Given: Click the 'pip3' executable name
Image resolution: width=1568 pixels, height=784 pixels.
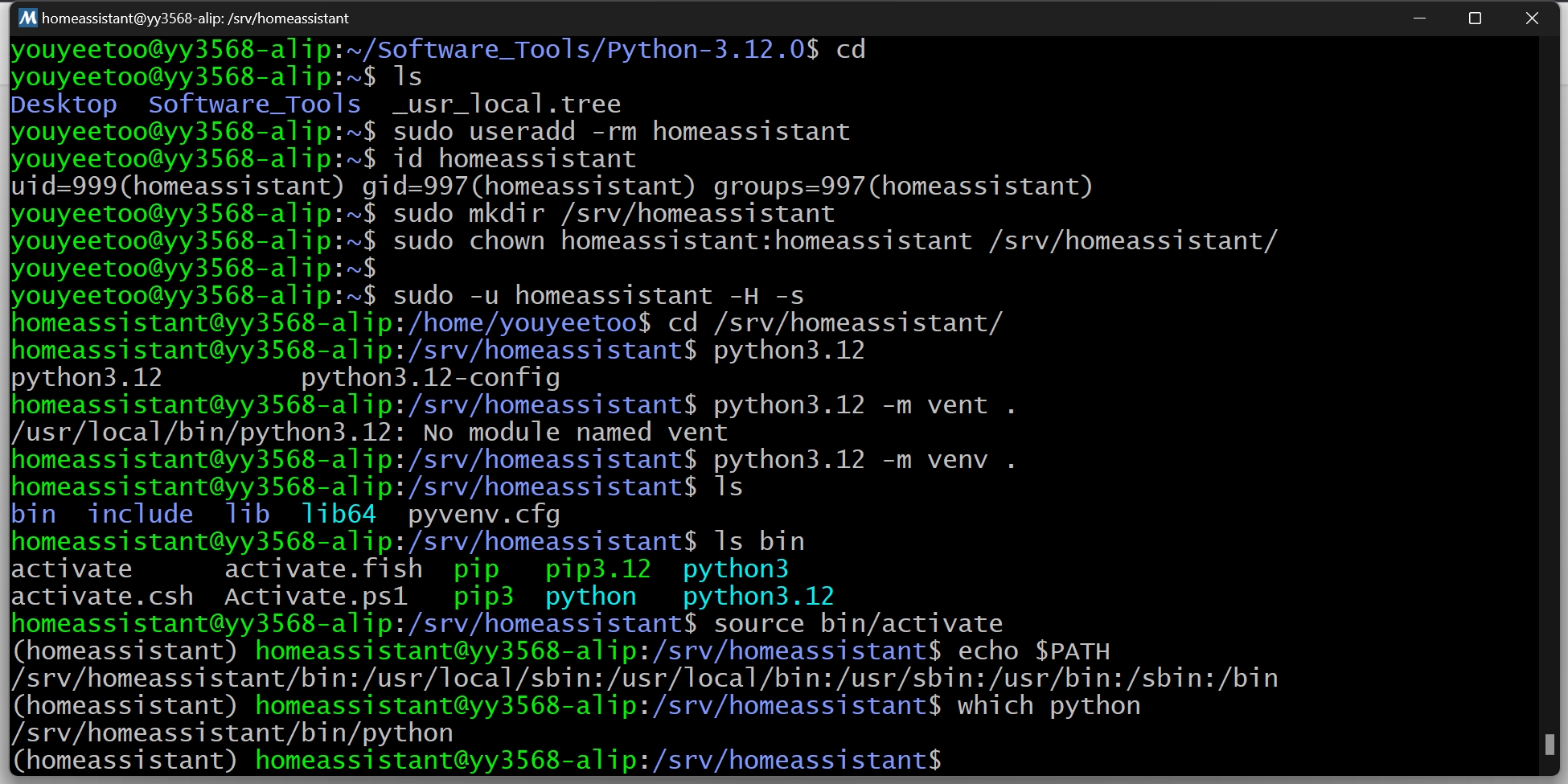Looking at the screenshot, I should [x=483, y=596].
